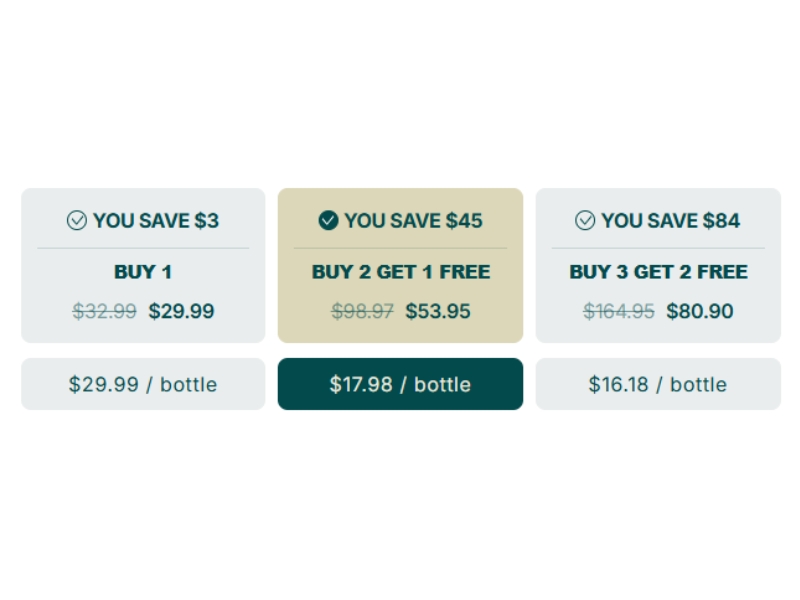Click the filled checkmark beside YOU SAVE $45

(x=328, y=221)
